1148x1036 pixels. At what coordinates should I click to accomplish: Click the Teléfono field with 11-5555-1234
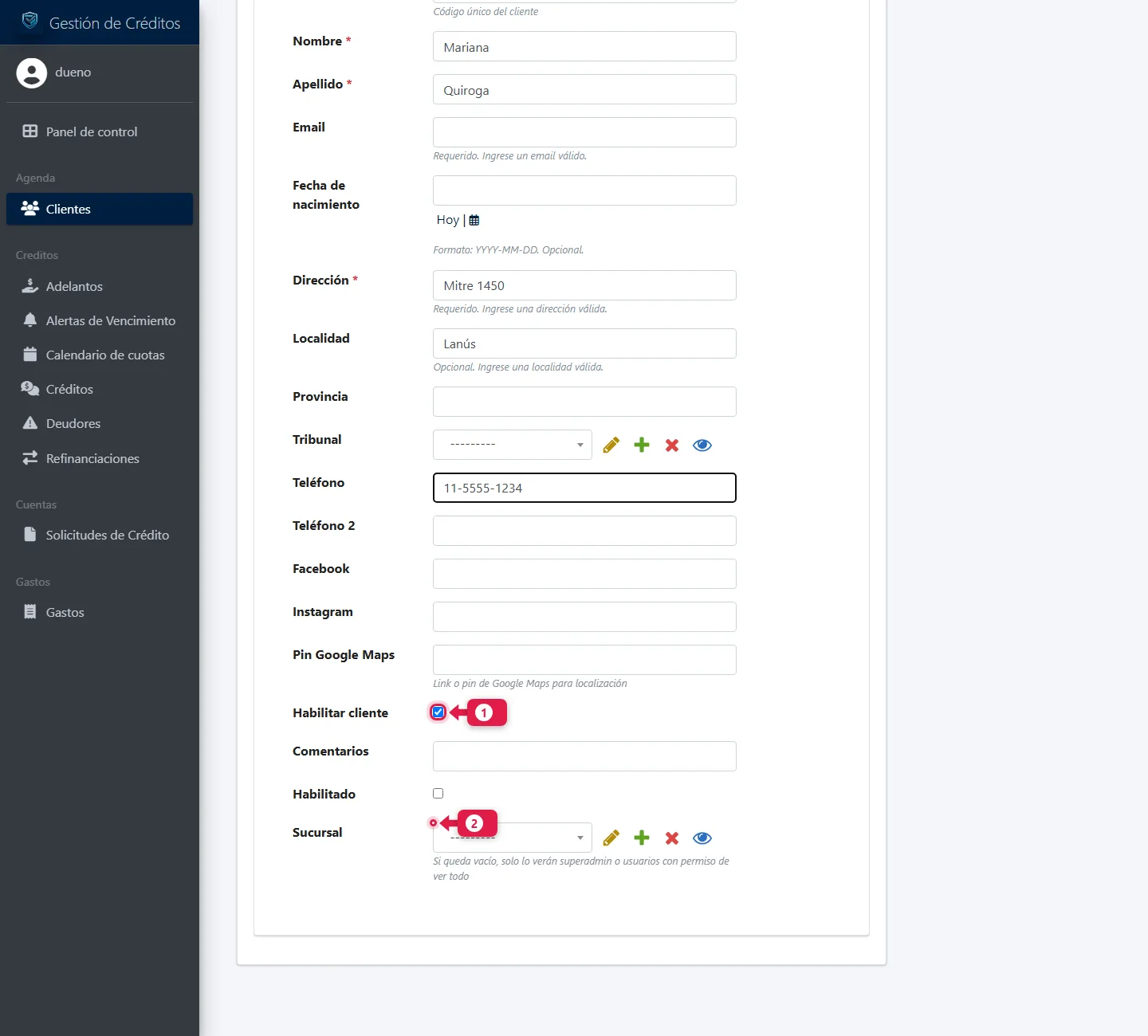click(584, 488)
